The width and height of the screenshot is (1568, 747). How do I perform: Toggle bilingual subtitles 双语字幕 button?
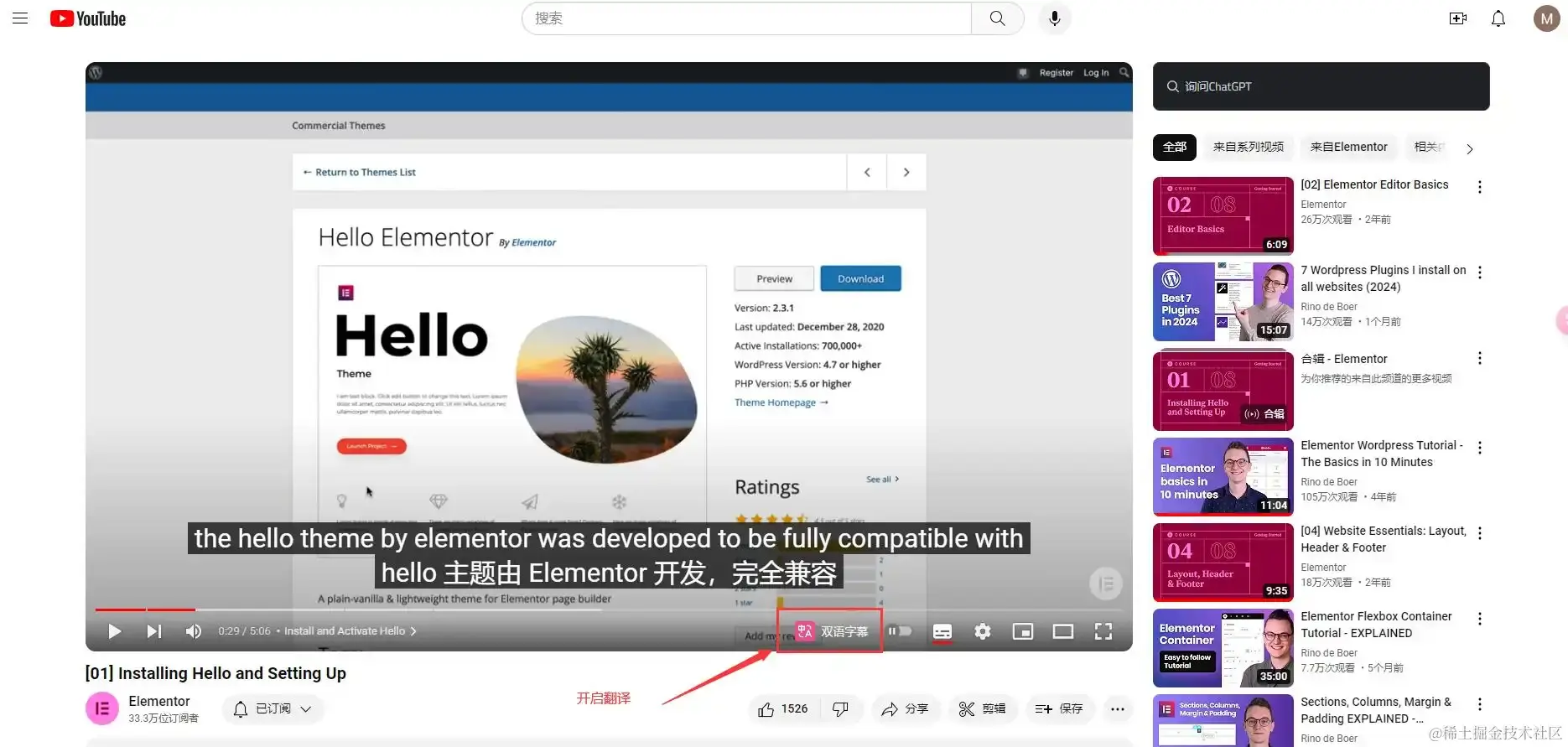coord(832,631)
